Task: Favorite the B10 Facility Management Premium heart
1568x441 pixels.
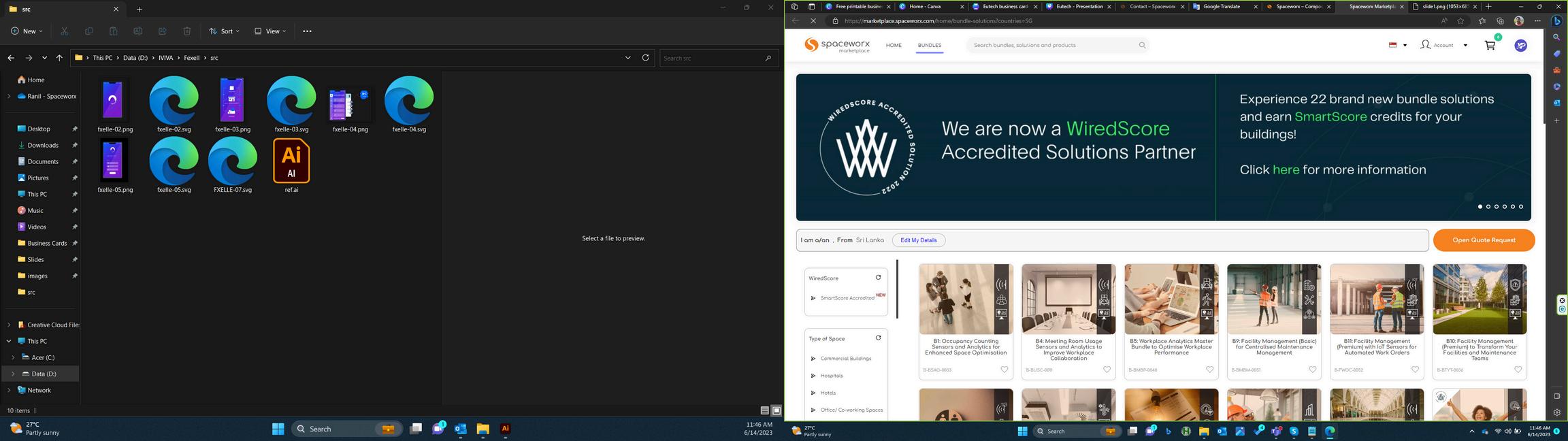Action: pyautogui.click(x=1518, y=370)
